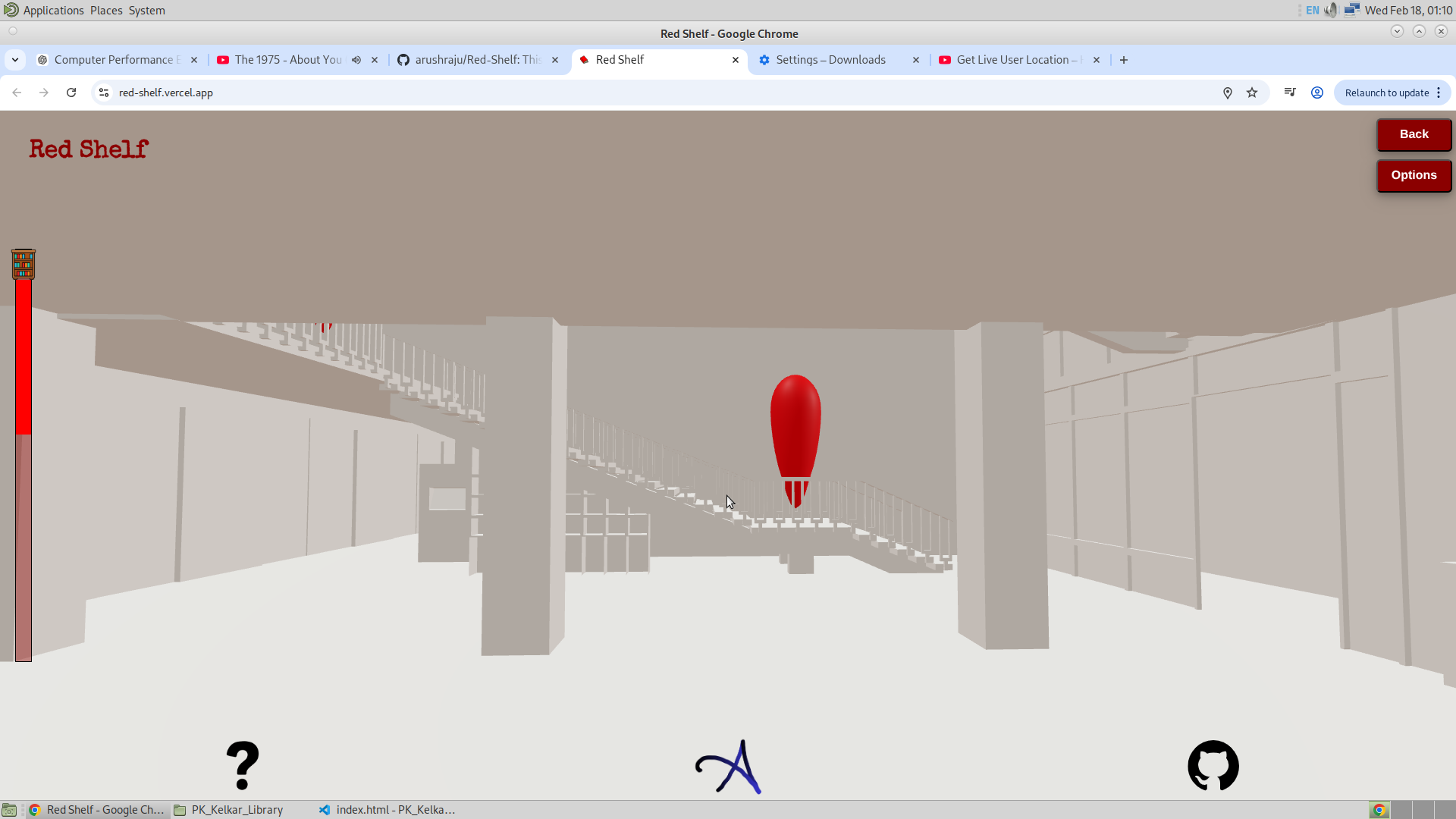The width and height of the screenshot is (1456, 819).
Task: Open Chrome three-dot menu
Action: [1439, 93]
